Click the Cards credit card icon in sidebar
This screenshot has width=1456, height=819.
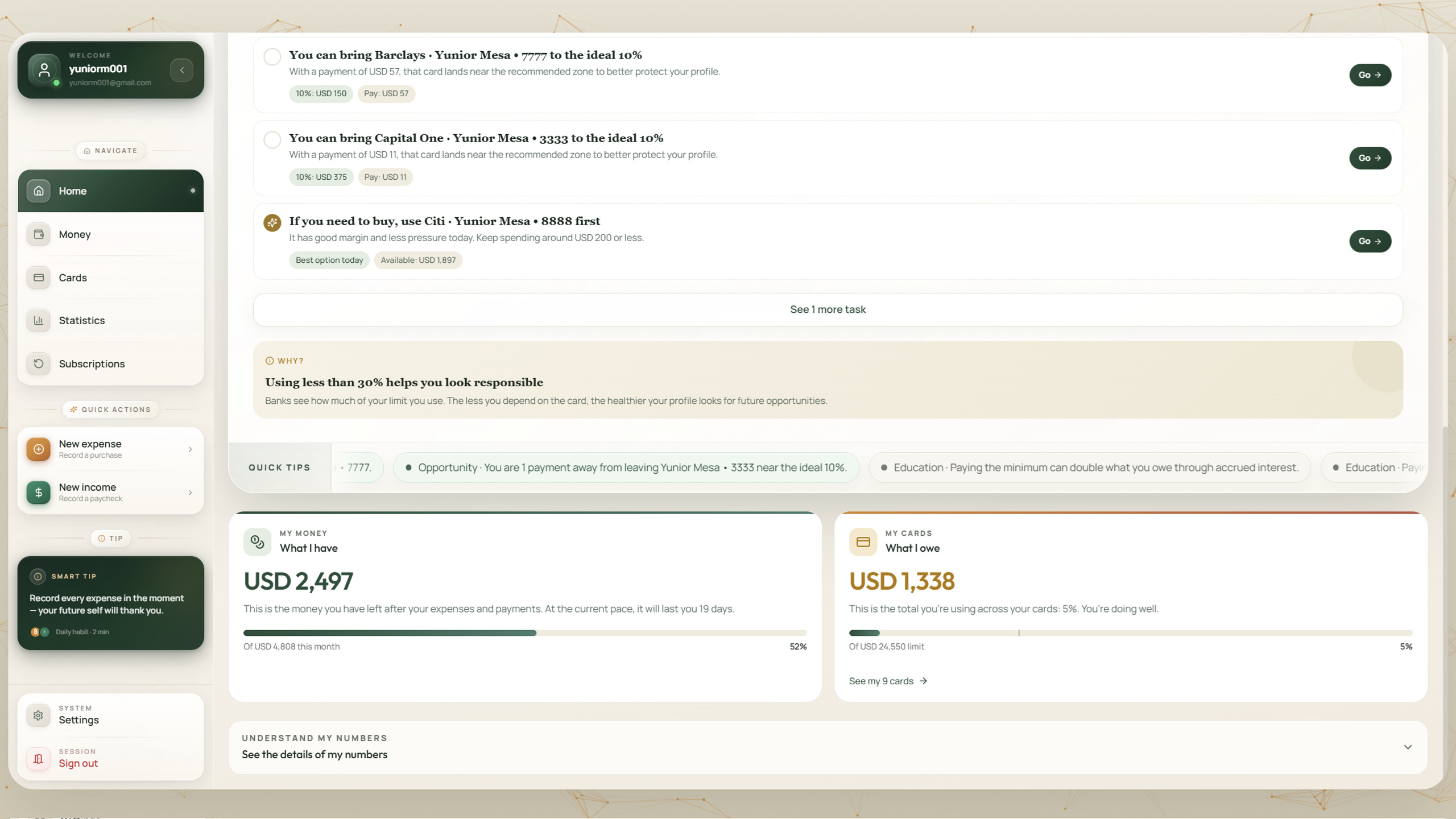point(39,278)
